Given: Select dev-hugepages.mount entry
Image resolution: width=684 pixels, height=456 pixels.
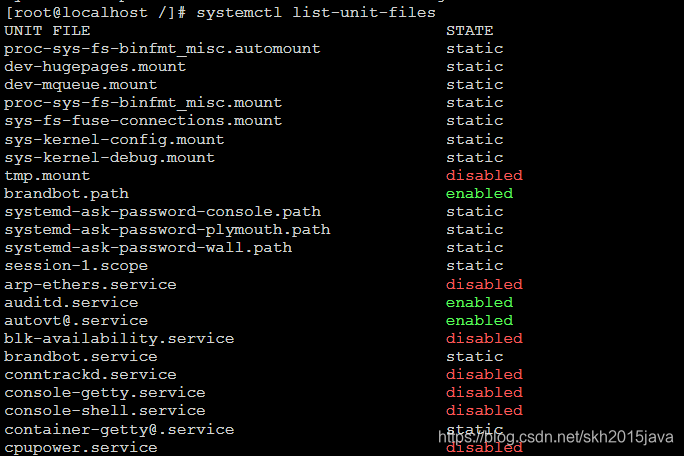Looking at the screenshot, I should (x=95, y=67).
